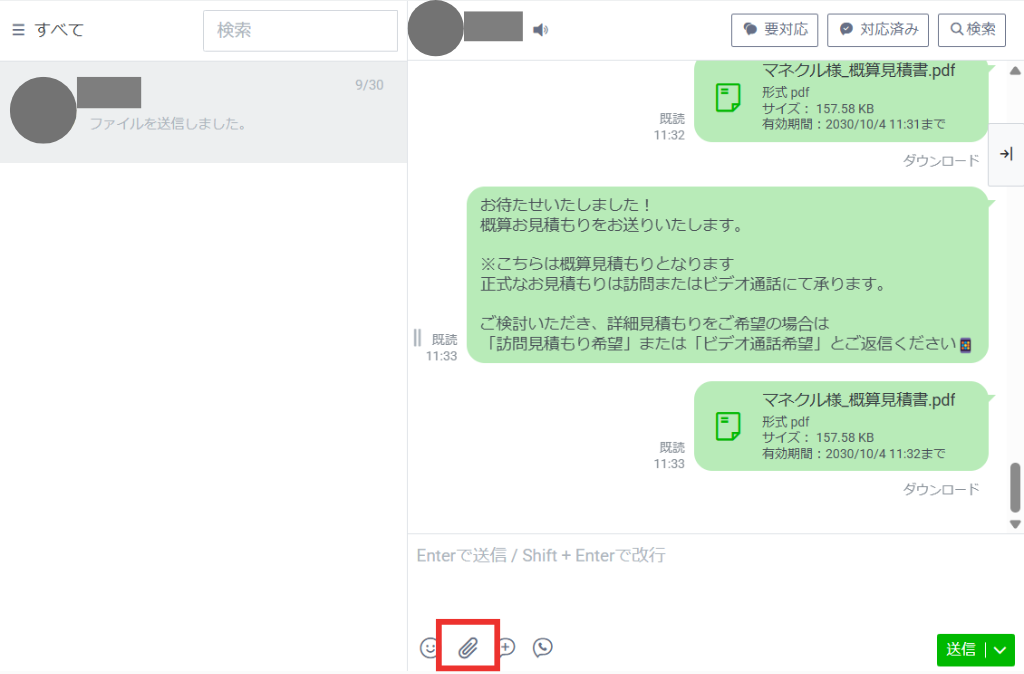Expand the side panel with the arrow tab
The width and height of the screenshot is (1024, 674).
click(x=1006, y=156)
